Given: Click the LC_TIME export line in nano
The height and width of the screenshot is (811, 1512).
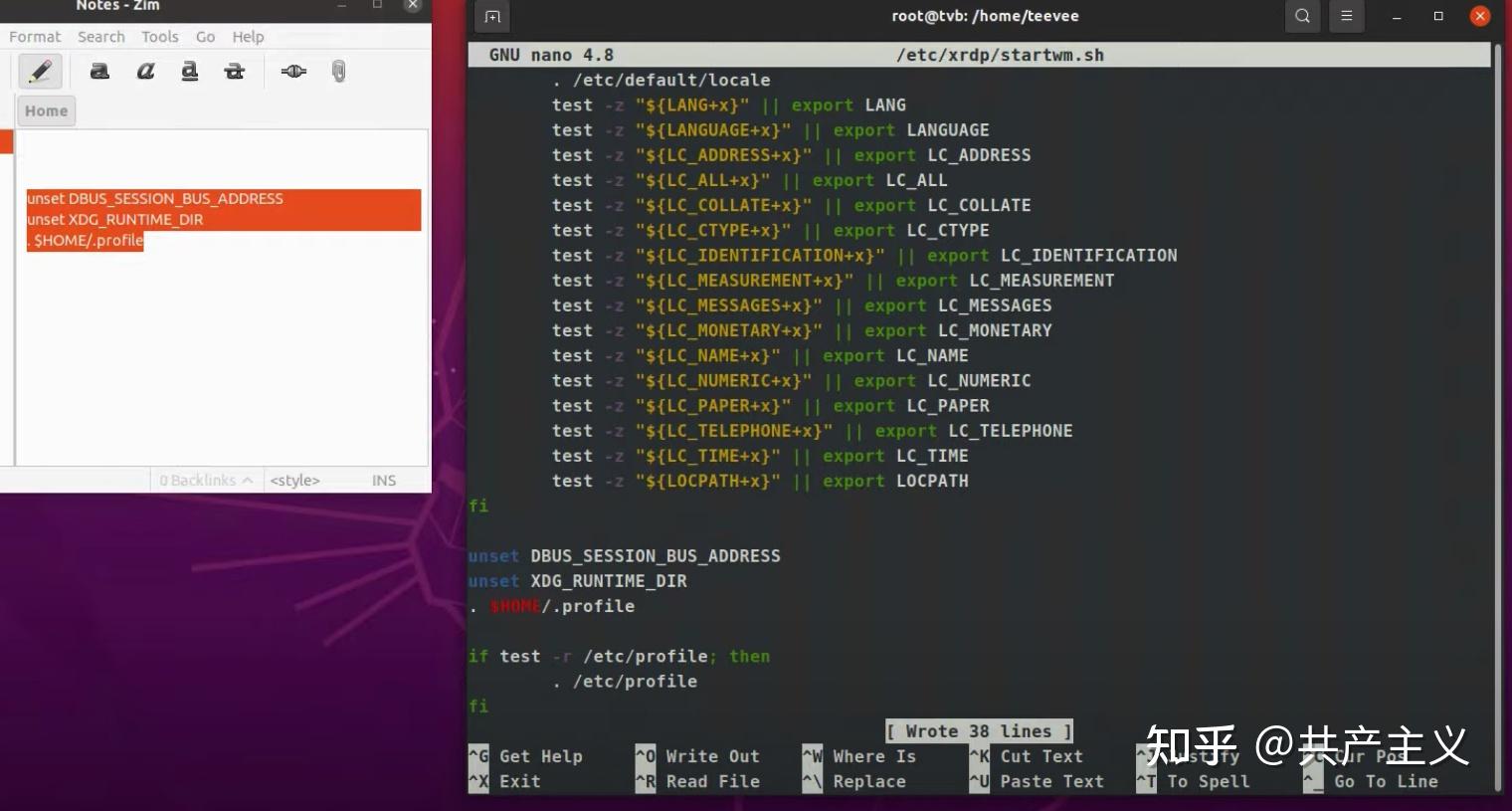Looking at the screenshot, I should click(760, 456).
